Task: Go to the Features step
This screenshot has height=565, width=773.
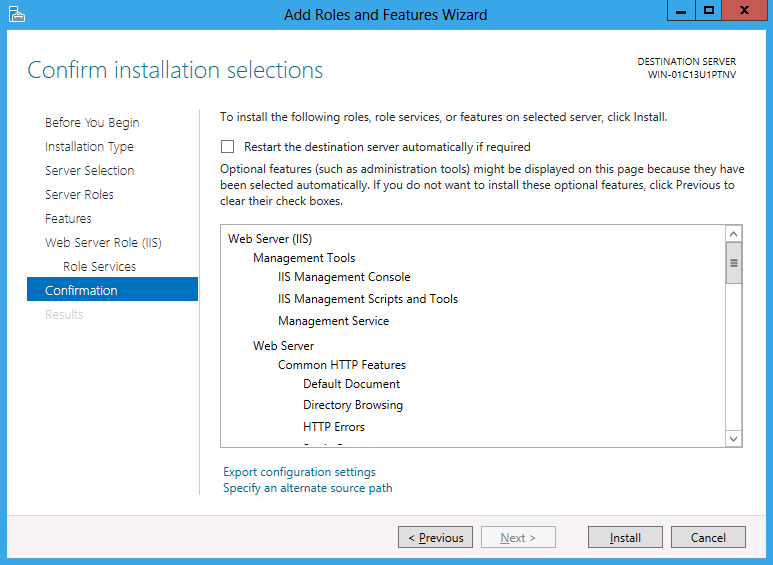Action: pos(68,218)
